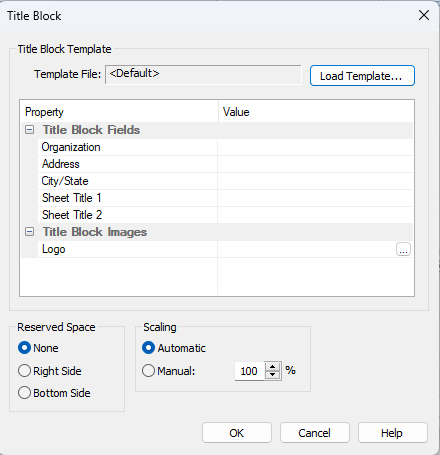Viewport: 440px width, 455px height.
Task: Close the Title Block dialog window
Action: tap(424, 15)
